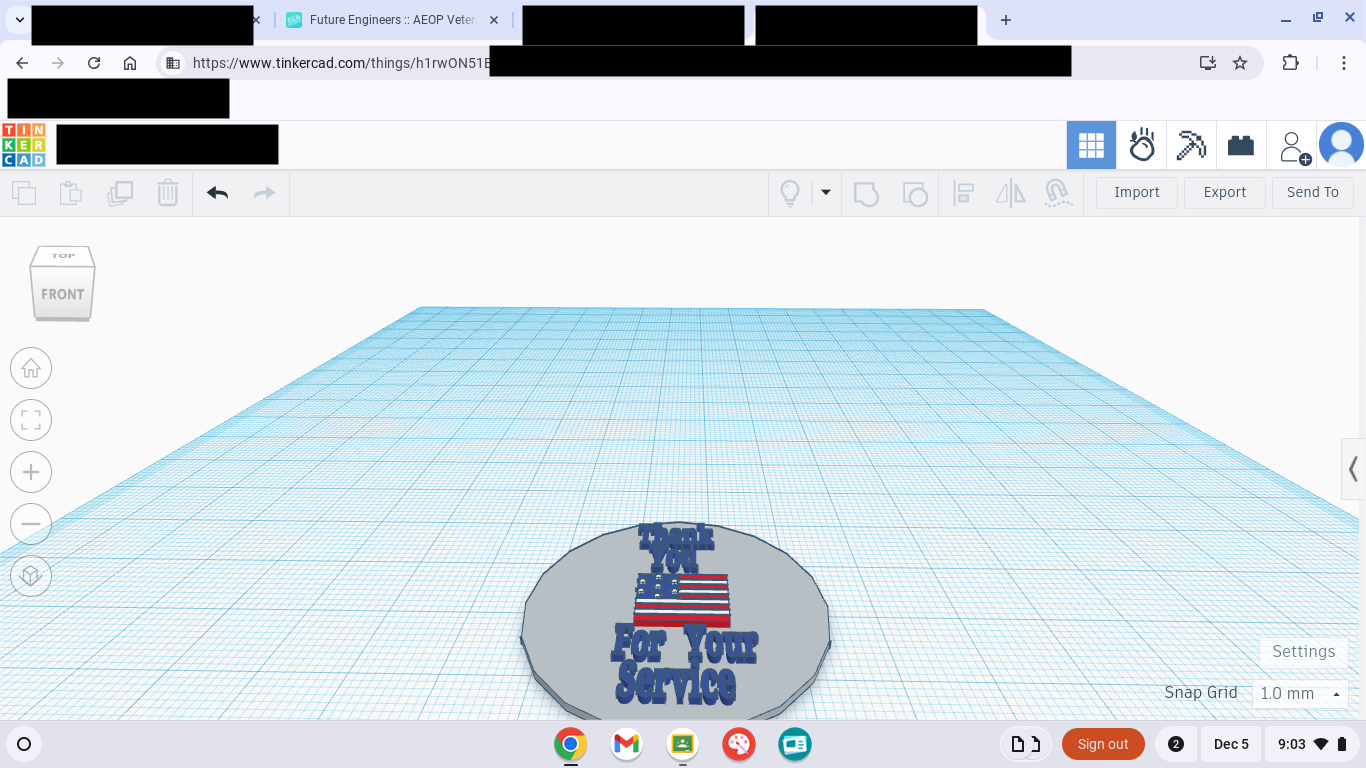Click the TOP face of view cube

pos(63,256)
